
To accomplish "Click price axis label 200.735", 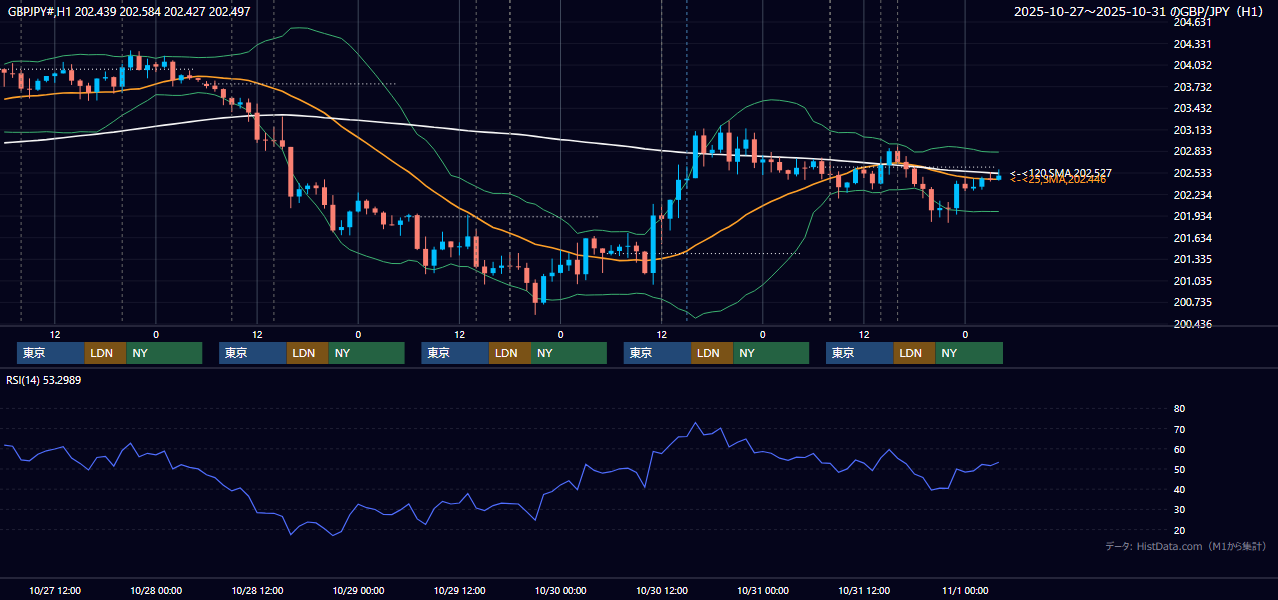I will point(1192,302).
